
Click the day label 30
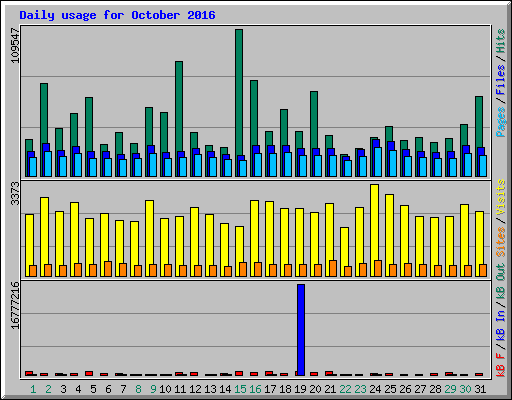(x=465, y=389)
